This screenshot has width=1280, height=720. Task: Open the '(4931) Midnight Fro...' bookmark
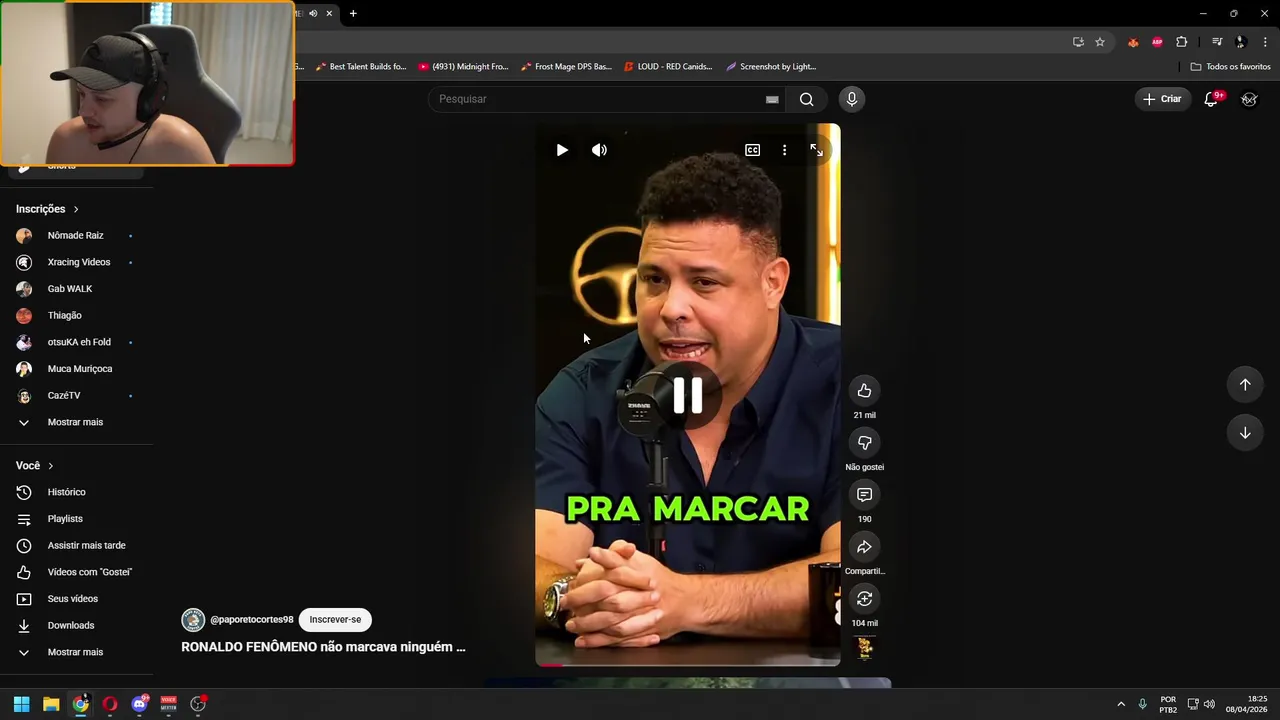click(x=463, y=67)
